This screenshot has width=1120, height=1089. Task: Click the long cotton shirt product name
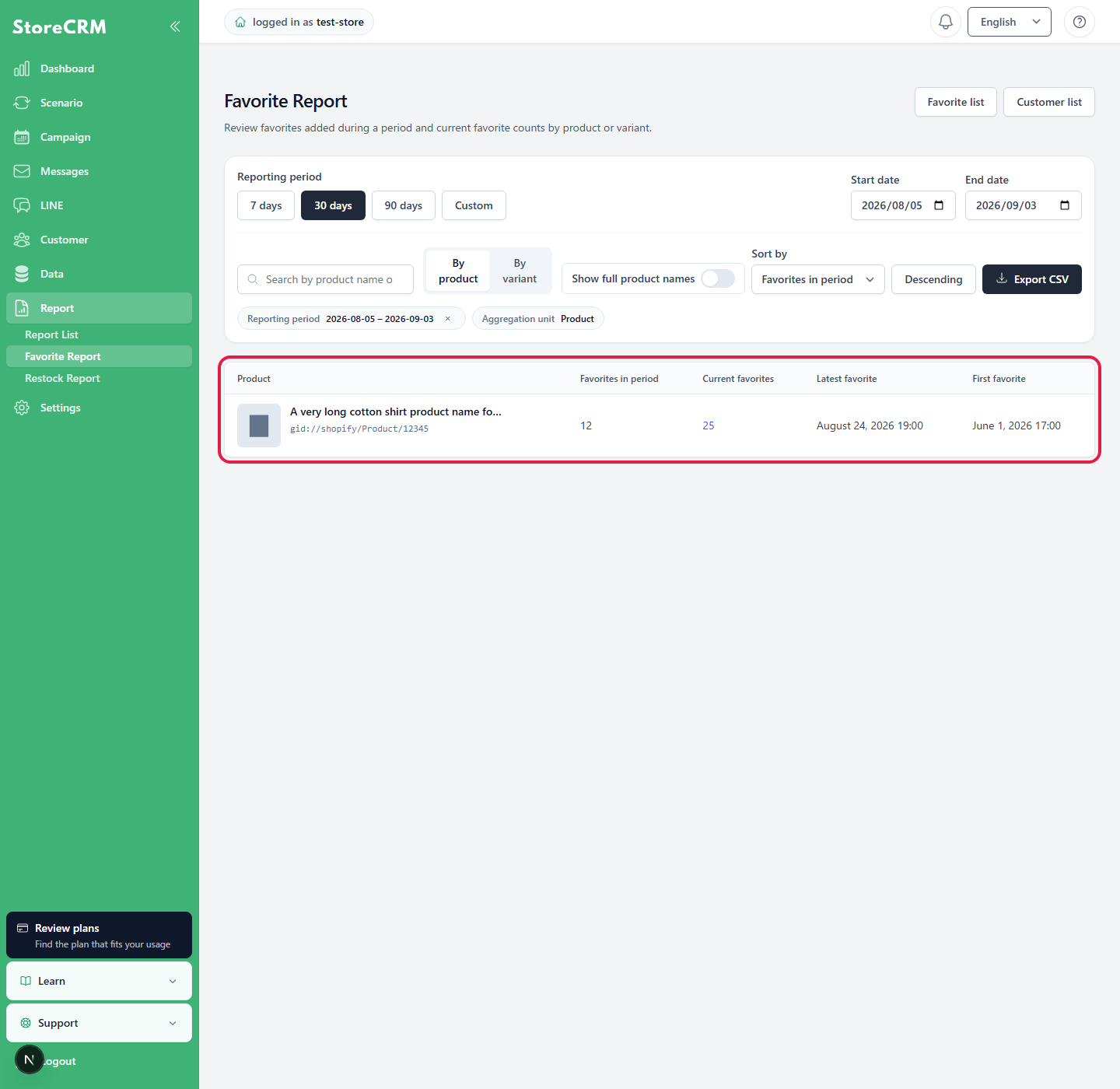click(x=396, y=411)
